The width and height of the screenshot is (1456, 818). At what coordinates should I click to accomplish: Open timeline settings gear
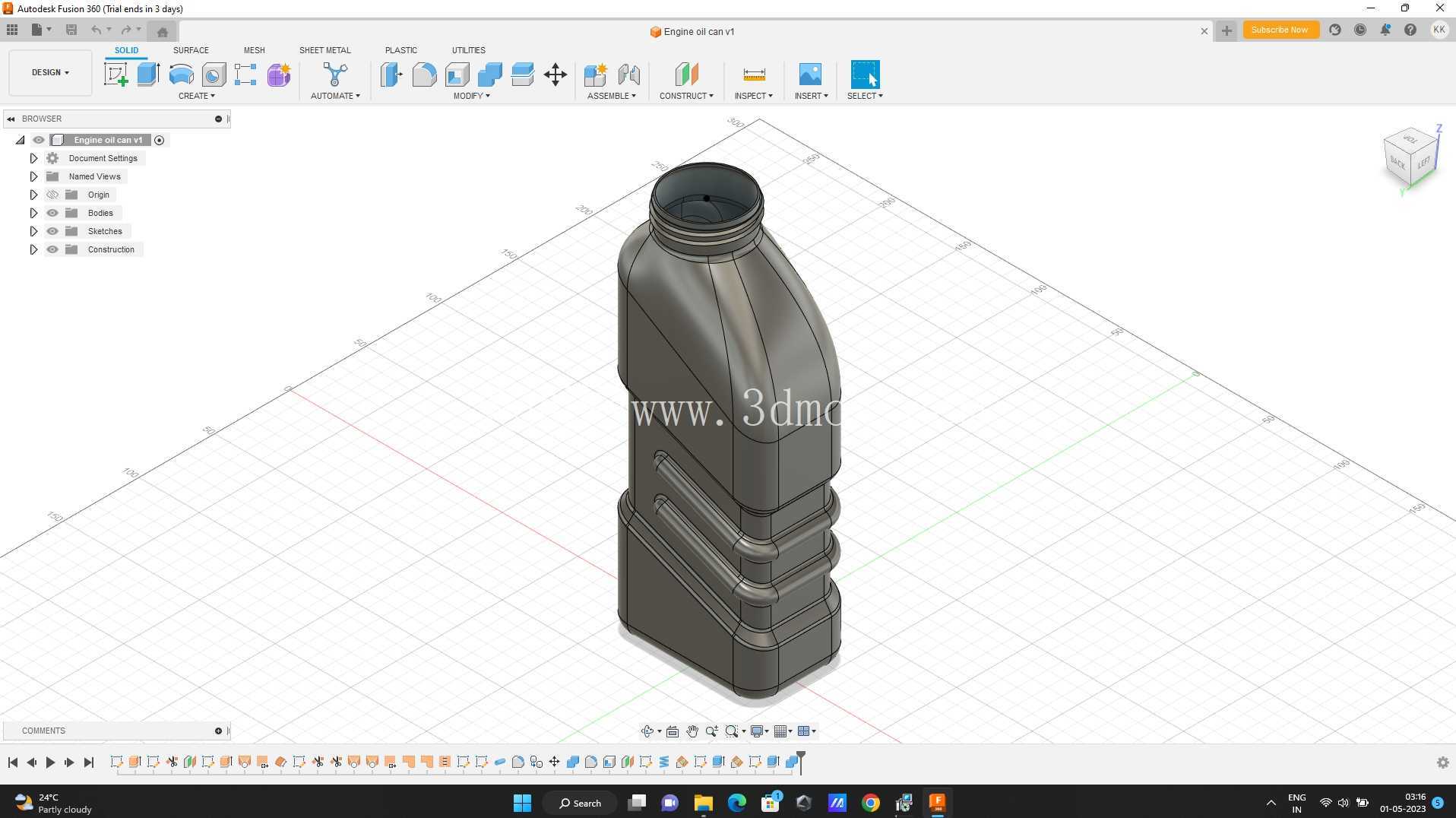click(x=1443, y=763)
